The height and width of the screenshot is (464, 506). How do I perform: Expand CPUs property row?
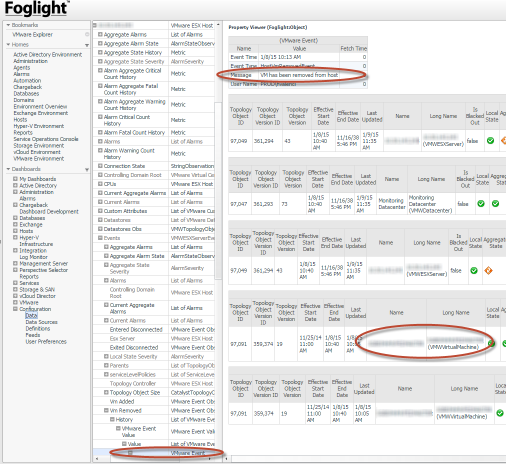pos(100,184)
